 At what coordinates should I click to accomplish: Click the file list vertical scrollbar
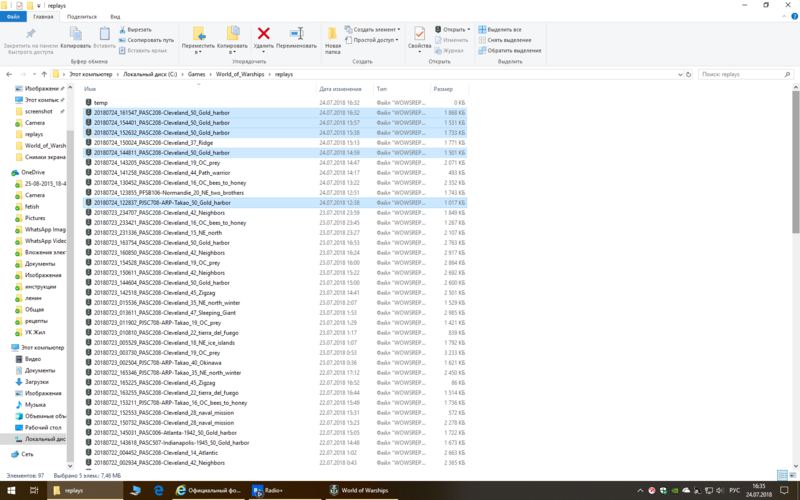(x=795, y=158)
